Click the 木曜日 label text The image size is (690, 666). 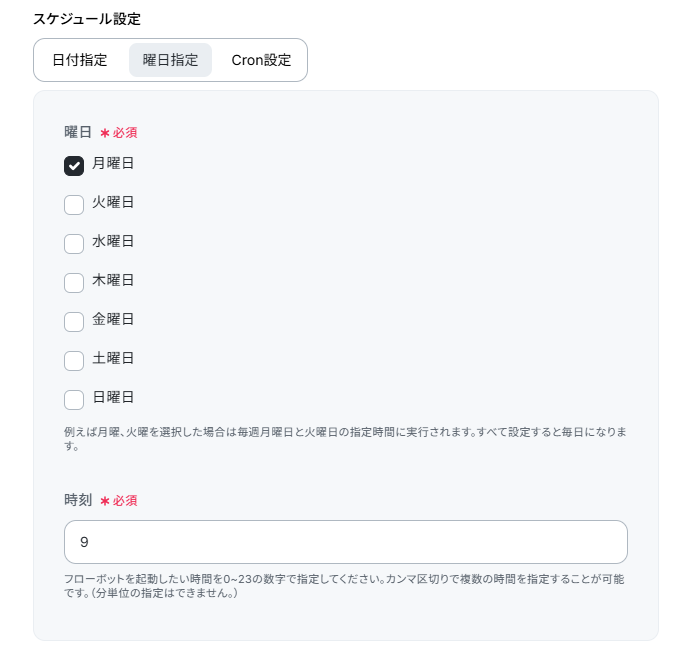[113, 280]
